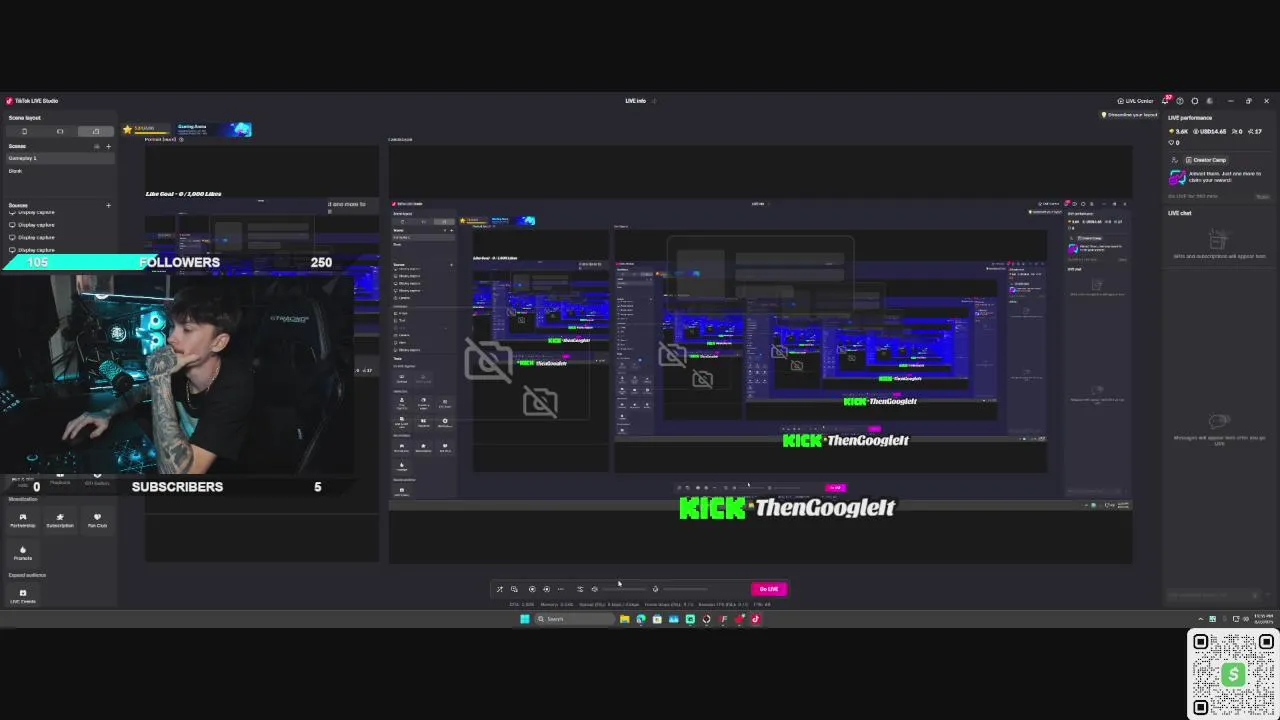Open Creator Camp
Image resolution: width=1280 pixels, height=720 pixels.
[x=1206, y=160]
